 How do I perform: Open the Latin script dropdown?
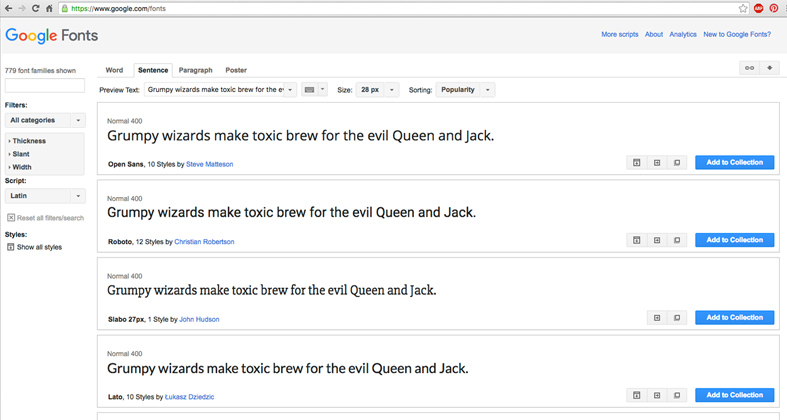tap(45, 196)
